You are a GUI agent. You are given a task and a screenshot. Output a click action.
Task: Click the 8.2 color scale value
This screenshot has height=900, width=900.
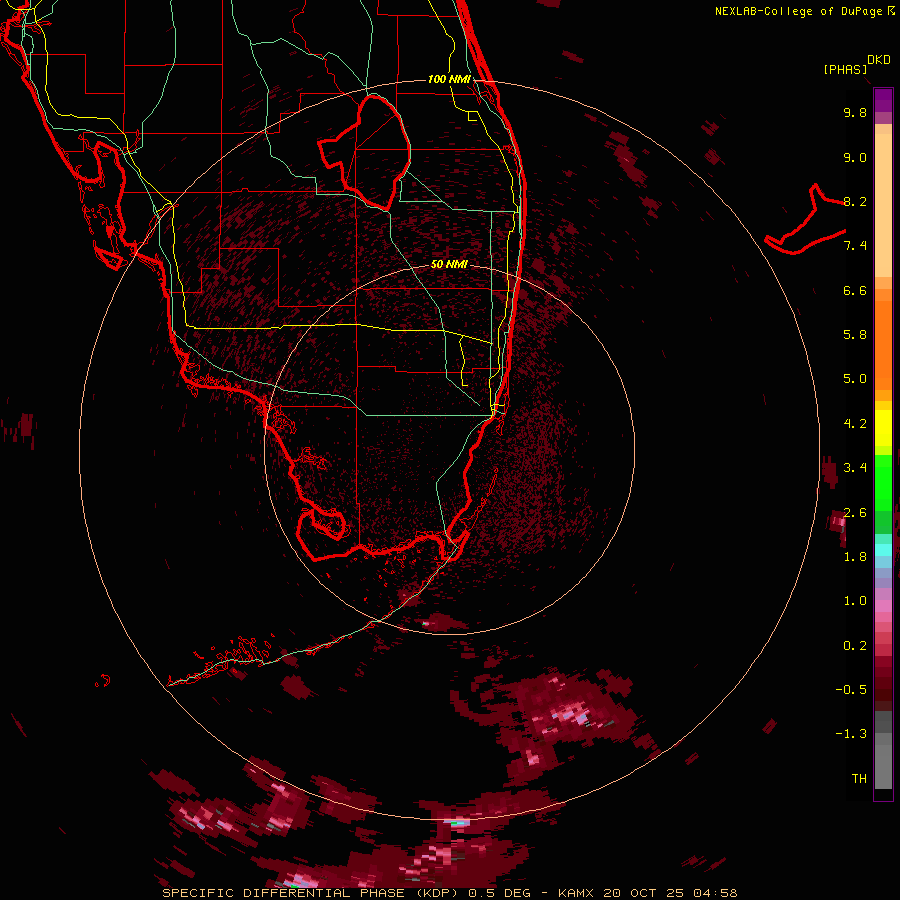(855, 201)
